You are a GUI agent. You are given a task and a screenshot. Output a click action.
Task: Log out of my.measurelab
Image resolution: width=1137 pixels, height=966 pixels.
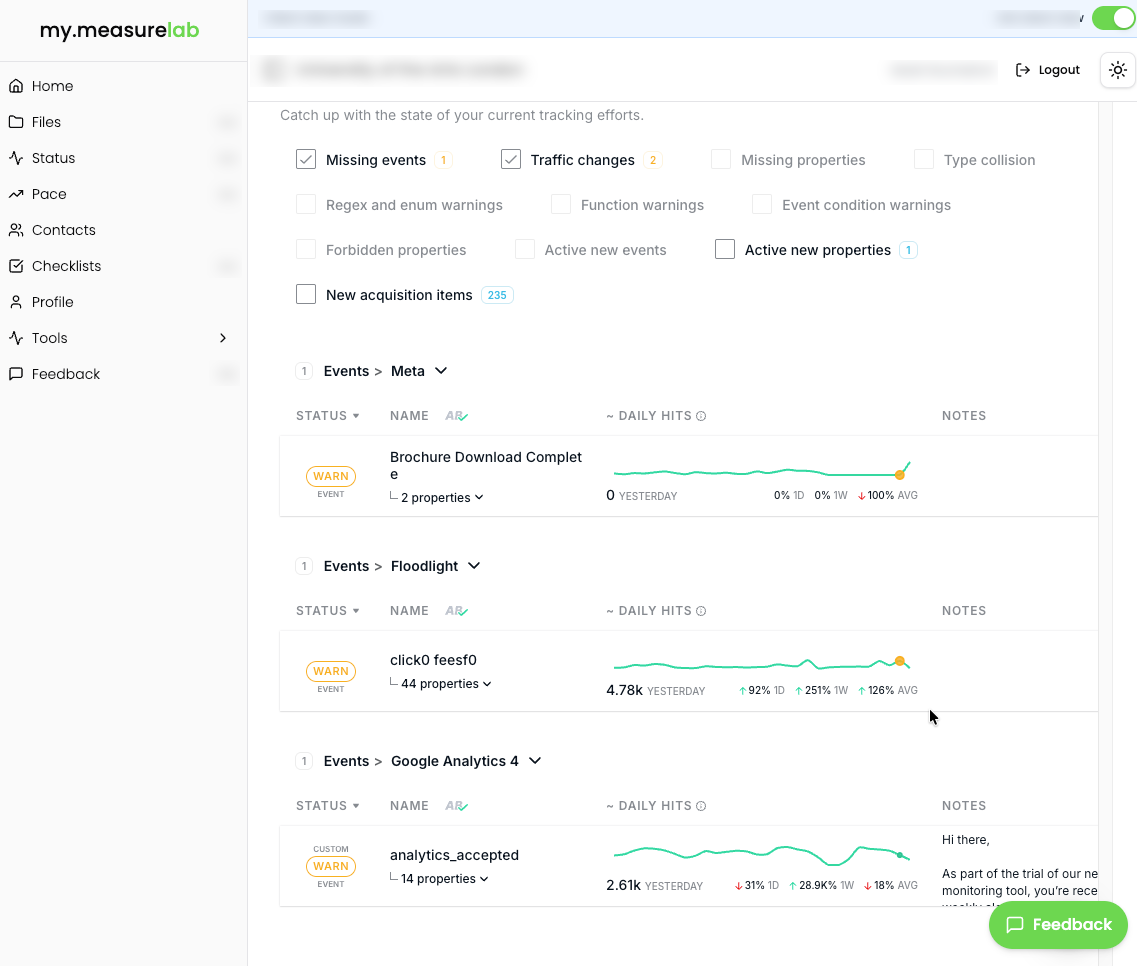point(1046,70)
